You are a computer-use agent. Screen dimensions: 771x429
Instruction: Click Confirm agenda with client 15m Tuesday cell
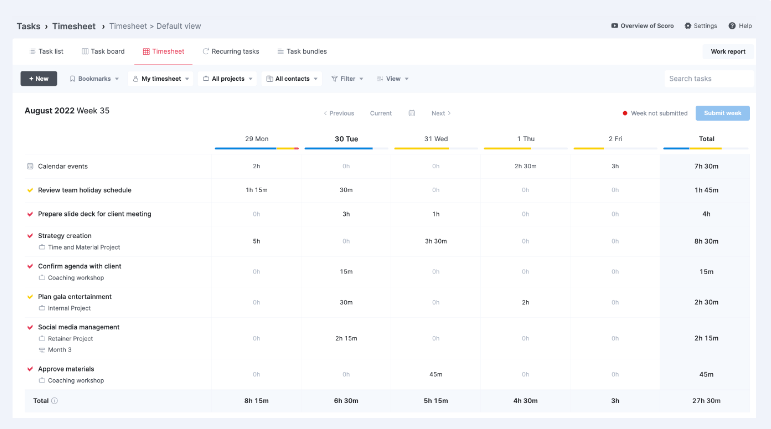pyautogui.click(x=346, y=272)
